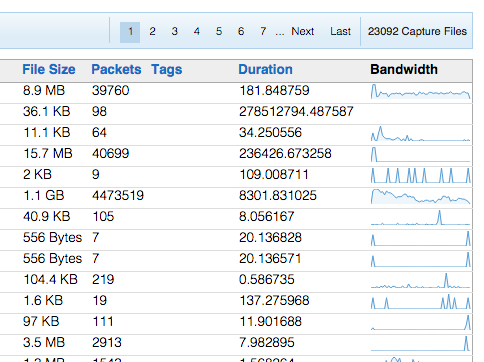Open bandwidth sparkline for 1.6 KB capture
This screenshot has height=362, width=484.
[420, 301]
